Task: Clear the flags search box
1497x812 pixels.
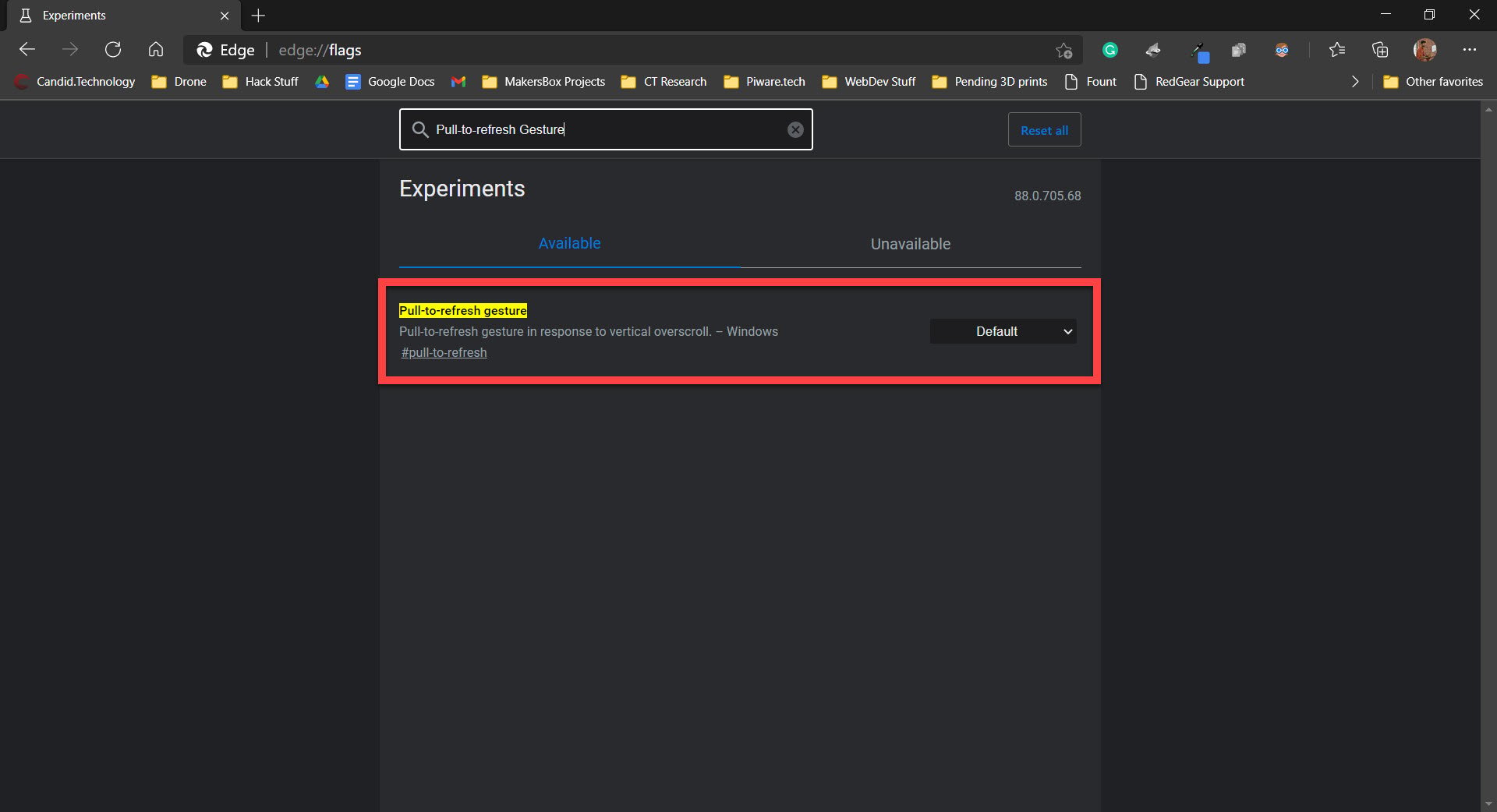Action: (795, 129)
